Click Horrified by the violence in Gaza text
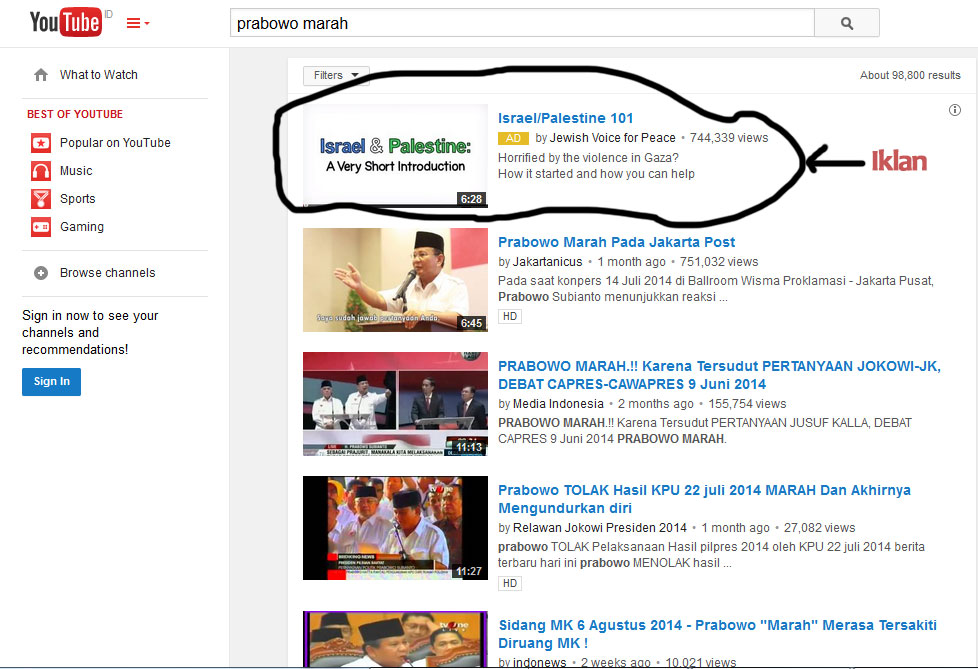The height and width of the screenshot is (669, 978). [588, 158]
